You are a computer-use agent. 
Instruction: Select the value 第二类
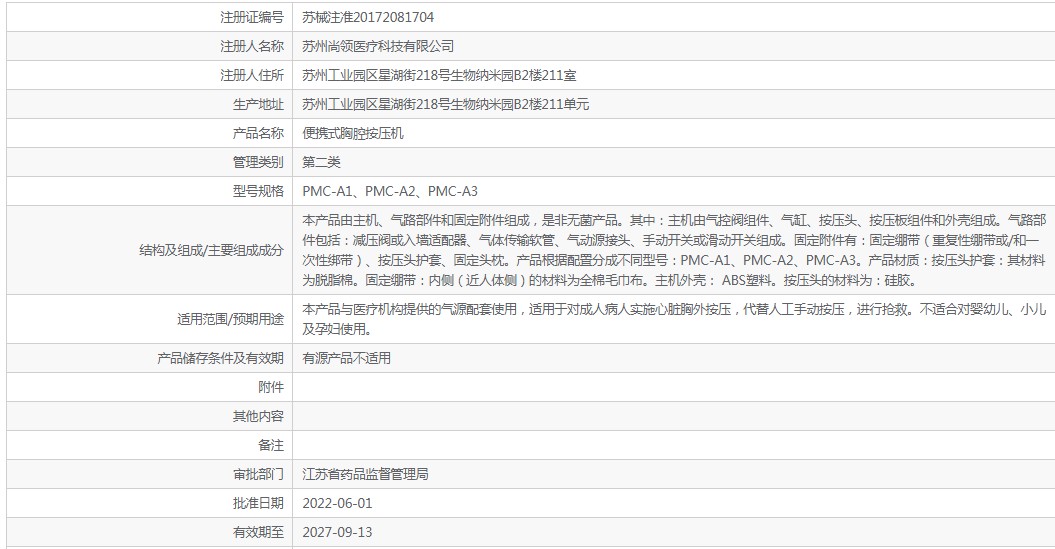pos(322,162)
